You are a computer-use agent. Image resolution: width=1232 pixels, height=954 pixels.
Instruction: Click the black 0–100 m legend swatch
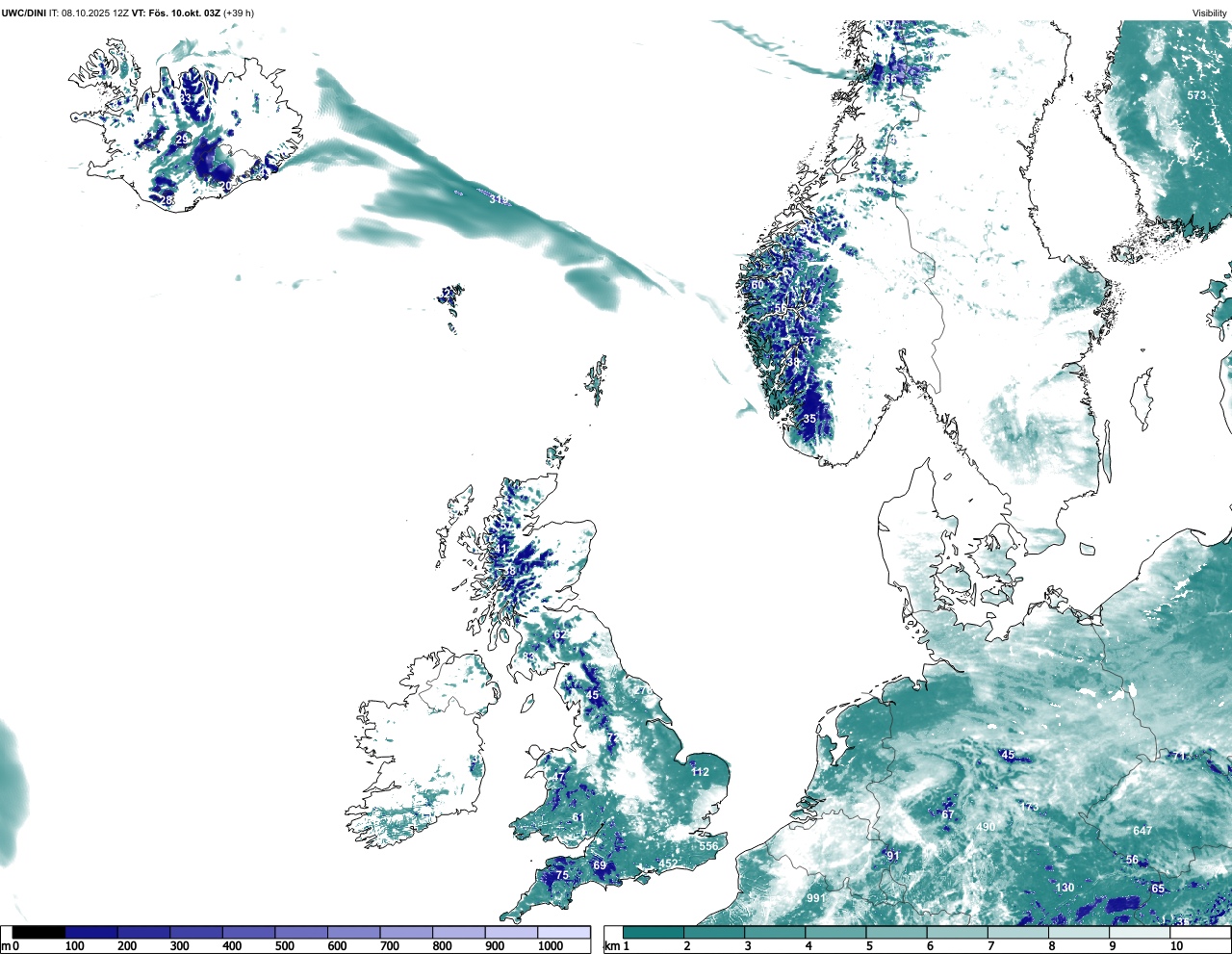38,932
